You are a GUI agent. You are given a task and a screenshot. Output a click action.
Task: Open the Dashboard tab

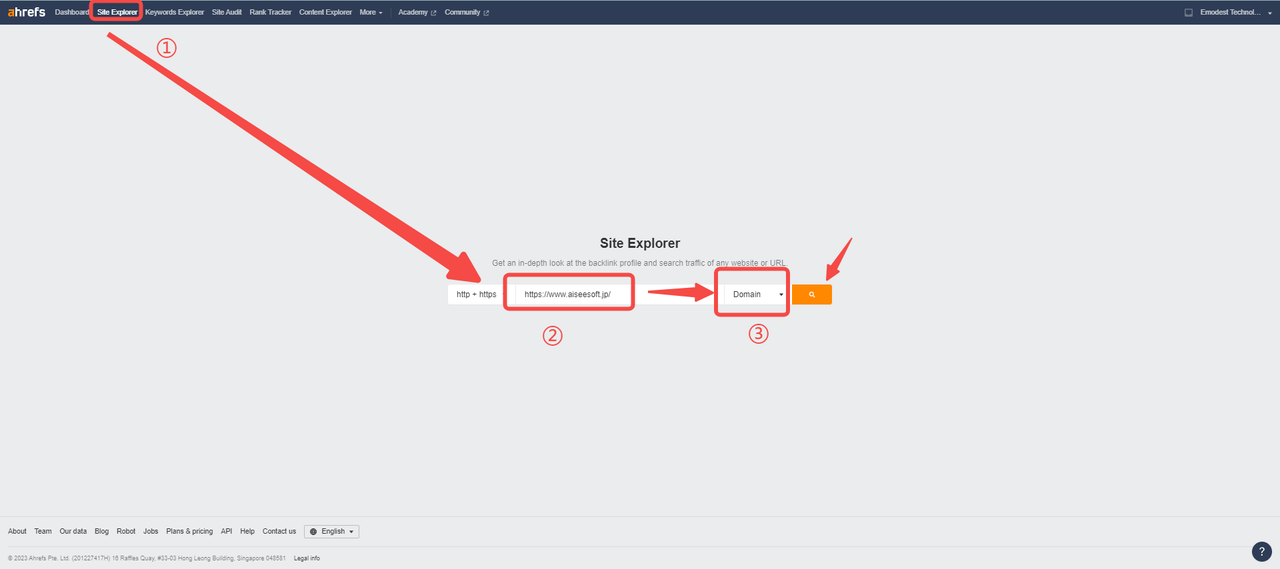click(72, 12)
